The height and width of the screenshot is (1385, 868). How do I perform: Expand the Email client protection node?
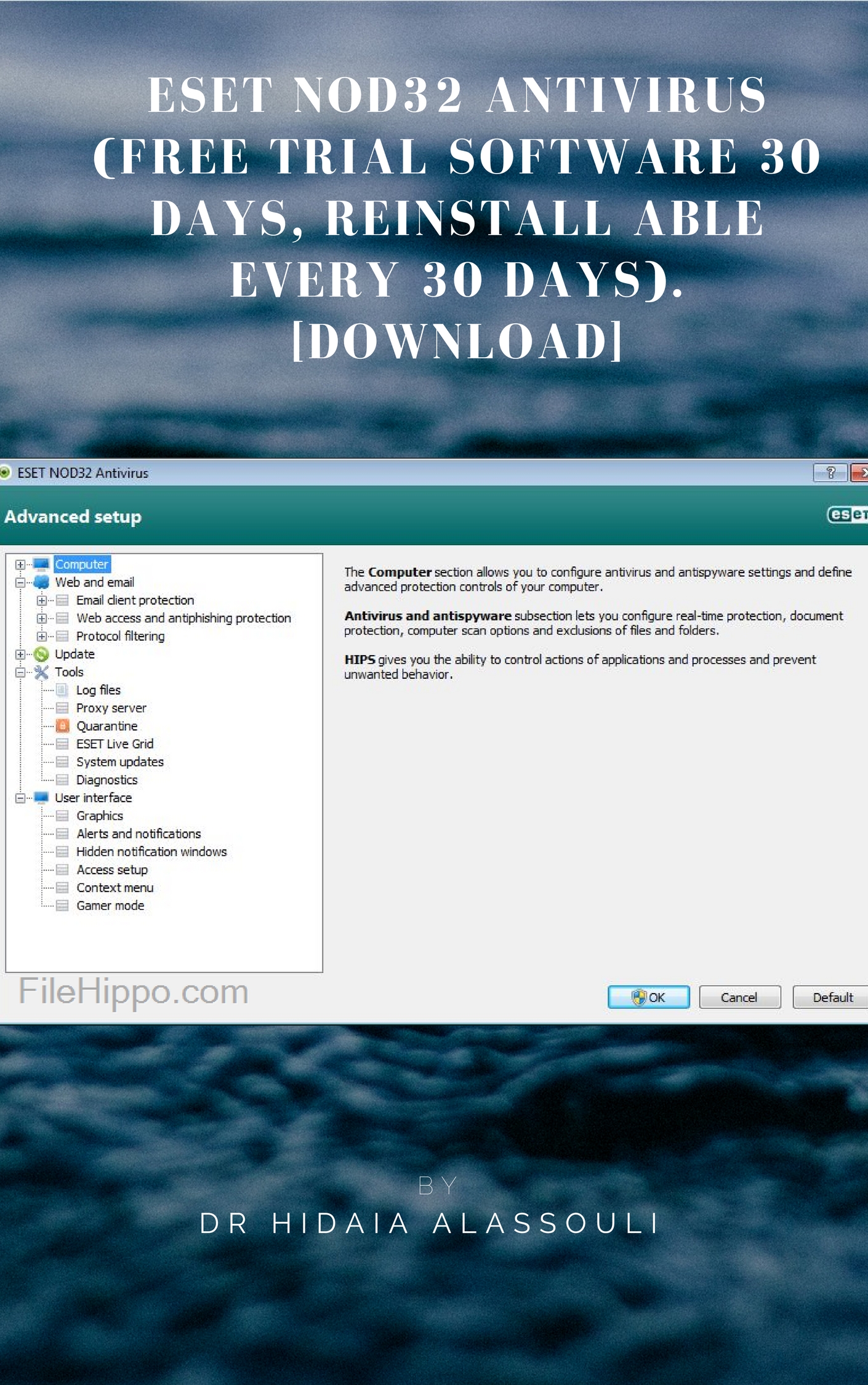[x=41, y=600]
